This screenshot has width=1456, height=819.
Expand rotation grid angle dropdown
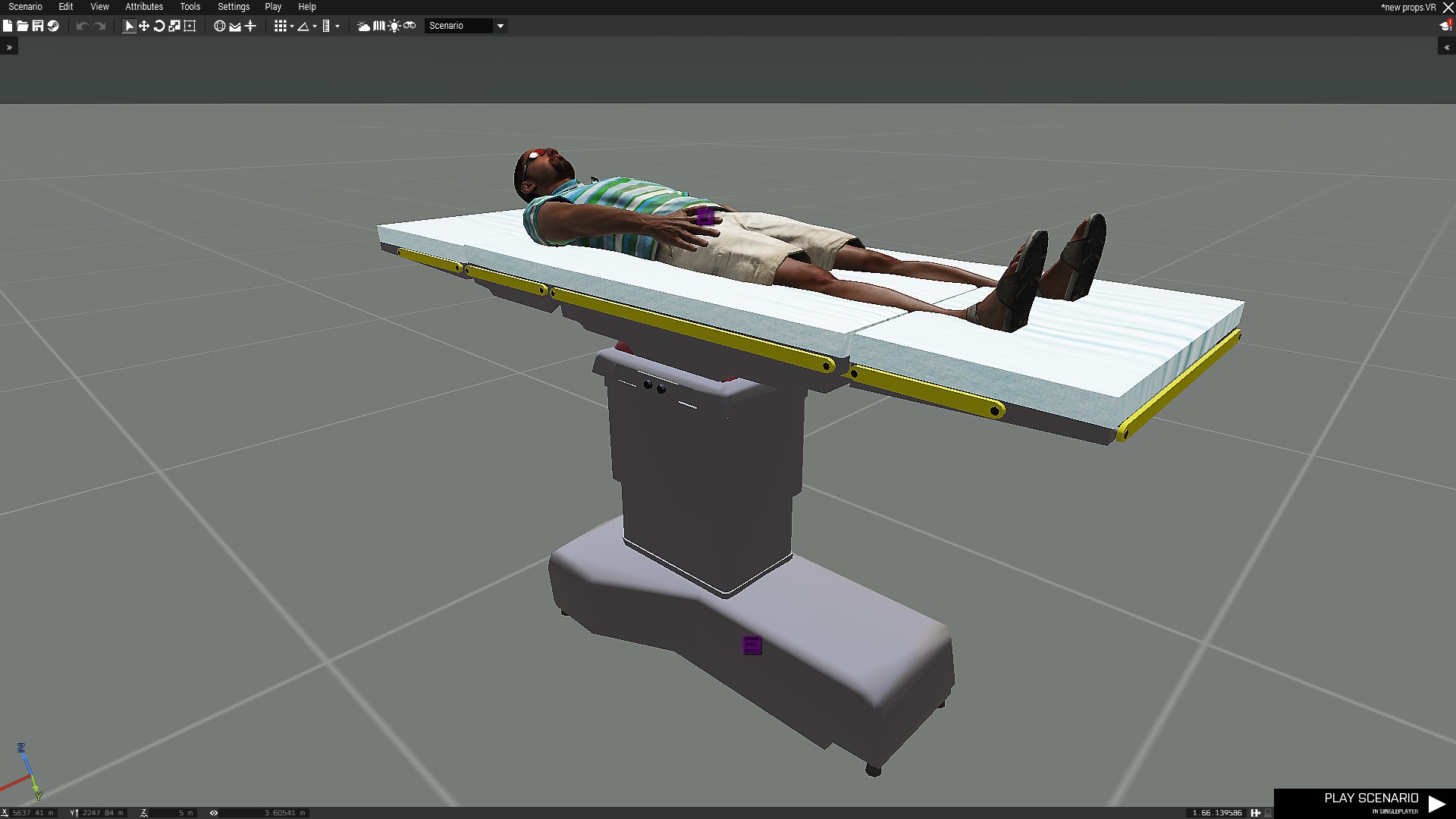click(315, 27)
